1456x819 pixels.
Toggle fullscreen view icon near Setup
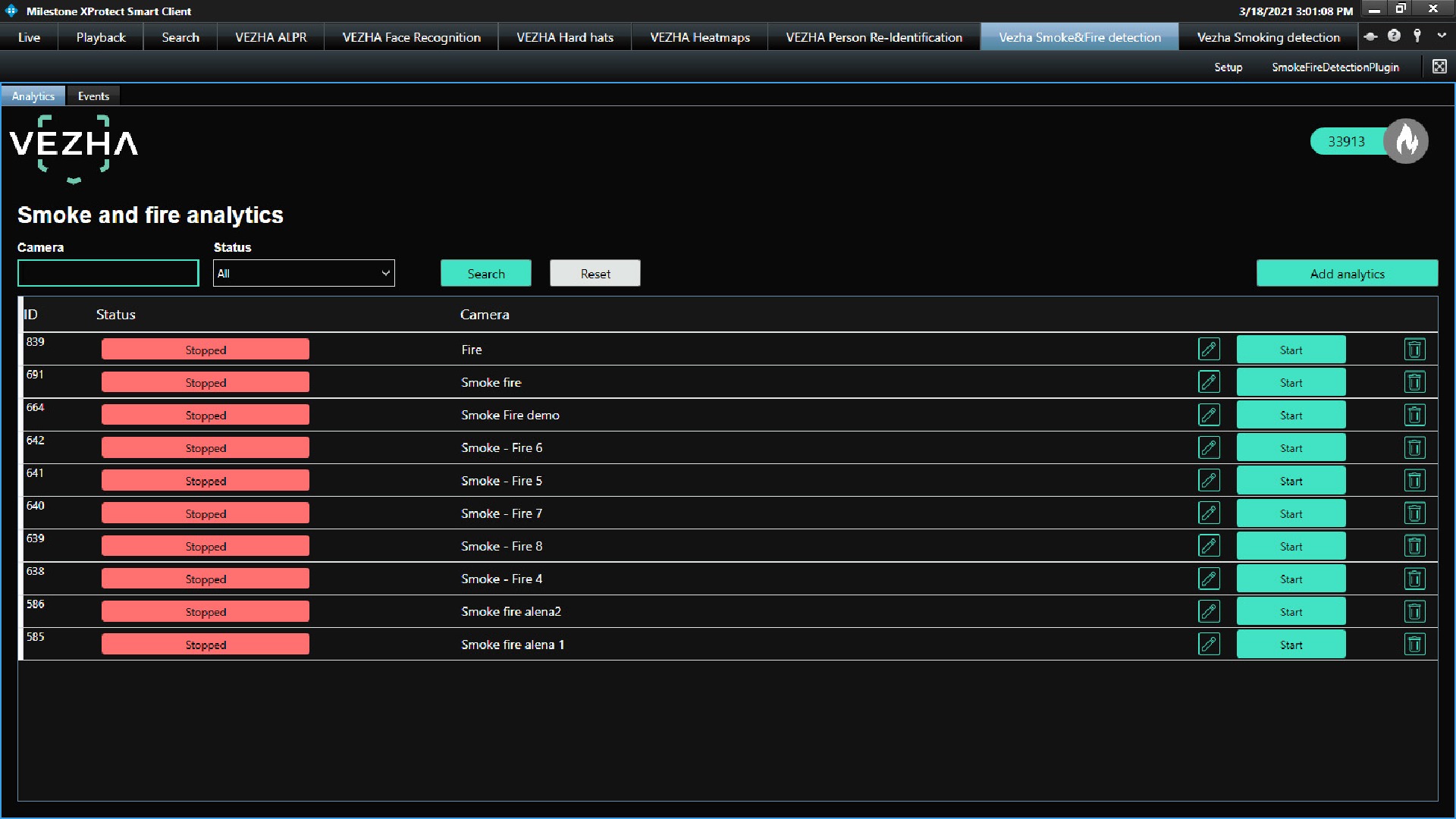click(x=1439, y=67)
